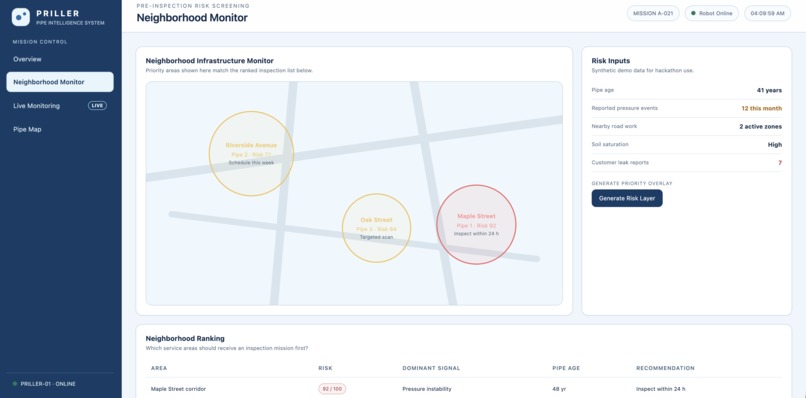
Task: Click the '48 yr' pipe age cell
Action: [559, 389]
